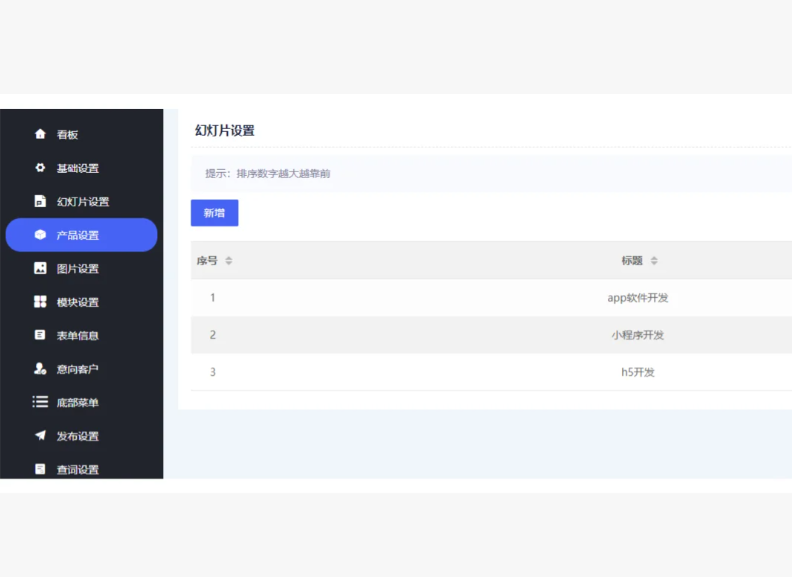Open the 发布设置 menu item
The image size is (792, 577).
(81, 436)
